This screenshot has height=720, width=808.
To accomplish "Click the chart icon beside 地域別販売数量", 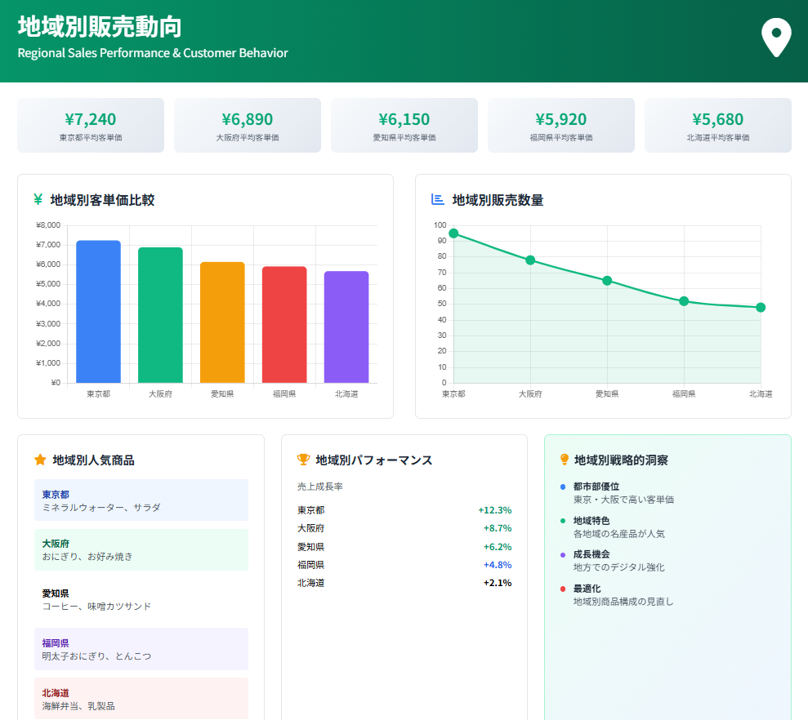I will tap(437, 200).
